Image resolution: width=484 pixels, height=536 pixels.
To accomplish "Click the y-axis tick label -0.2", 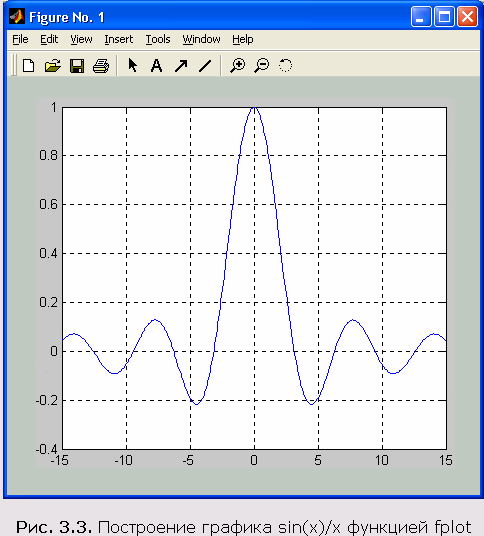I will pos(46,400).
